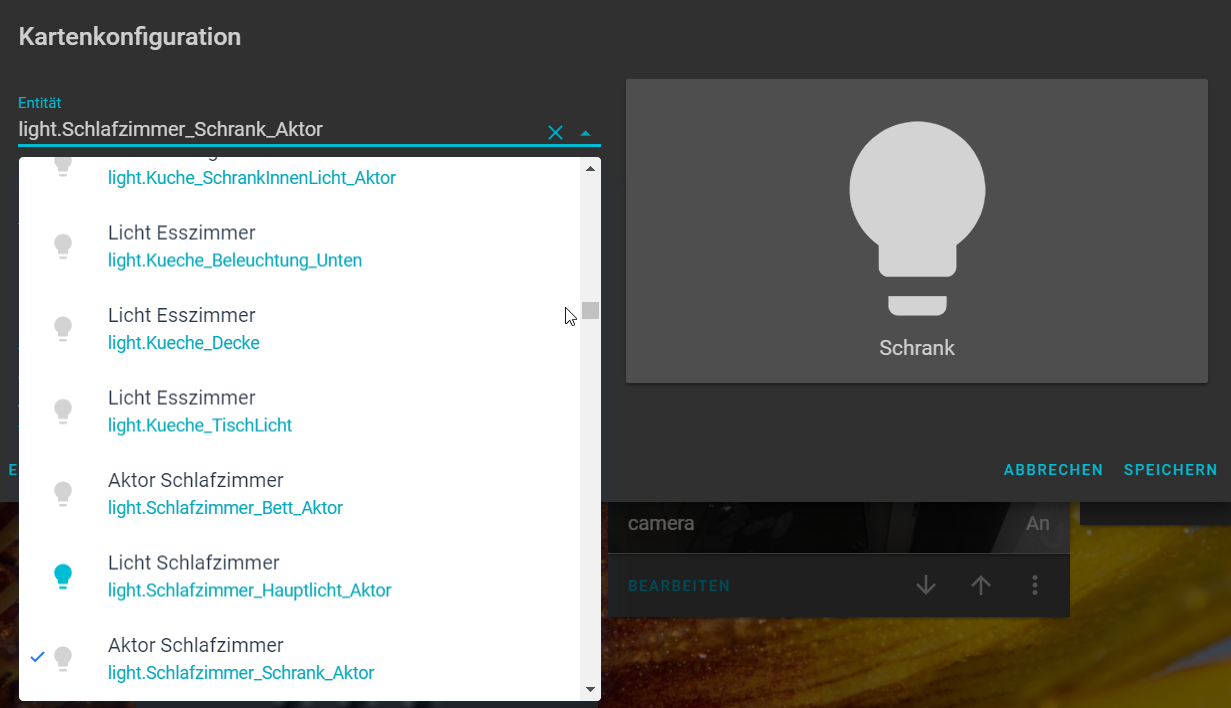The height and width of the screenshot is (708, 1231).
Task: Open camera card three-dot options menu
Action: point(1035,586)
